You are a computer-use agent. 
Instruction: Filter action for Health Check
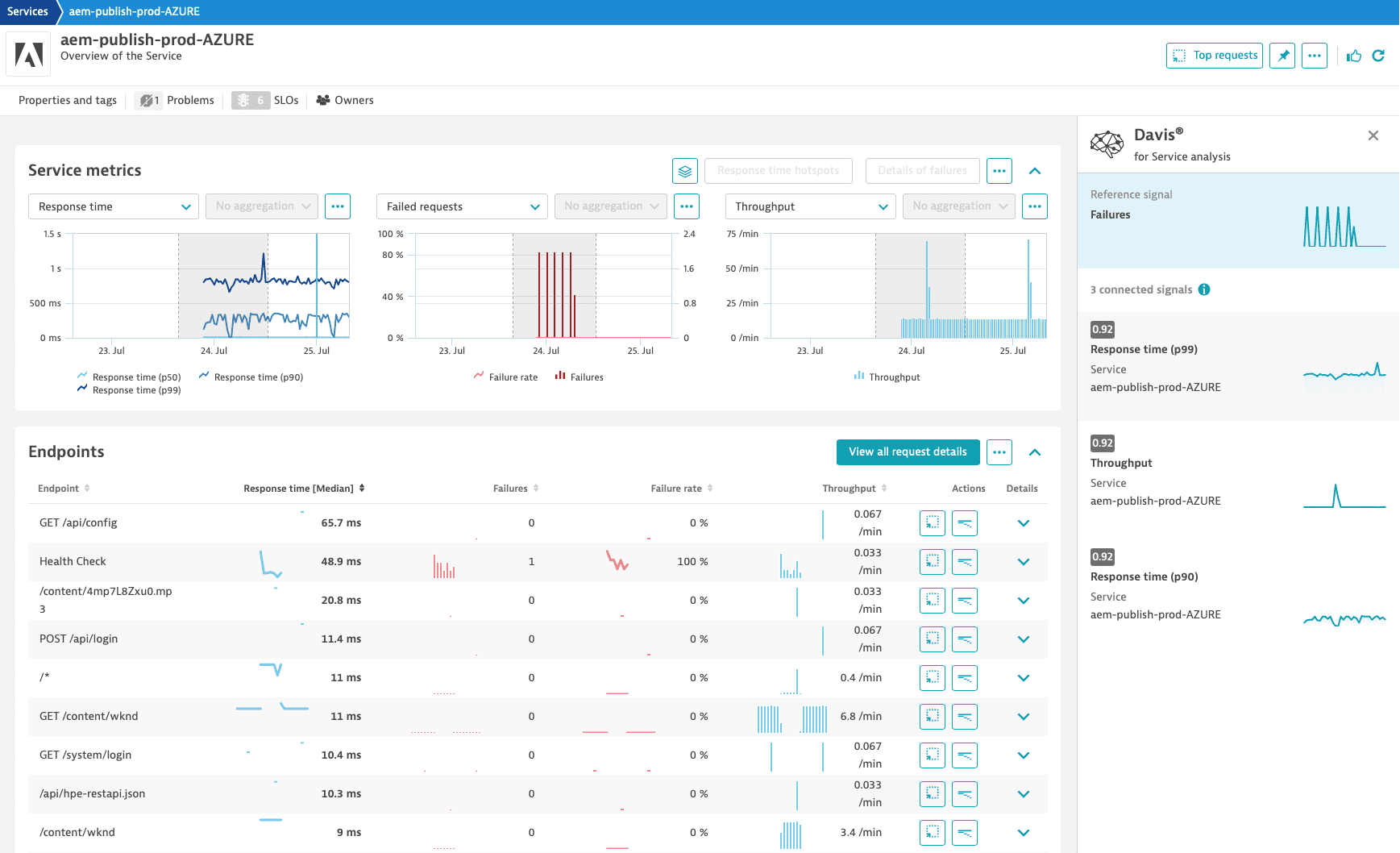[965, 562]
